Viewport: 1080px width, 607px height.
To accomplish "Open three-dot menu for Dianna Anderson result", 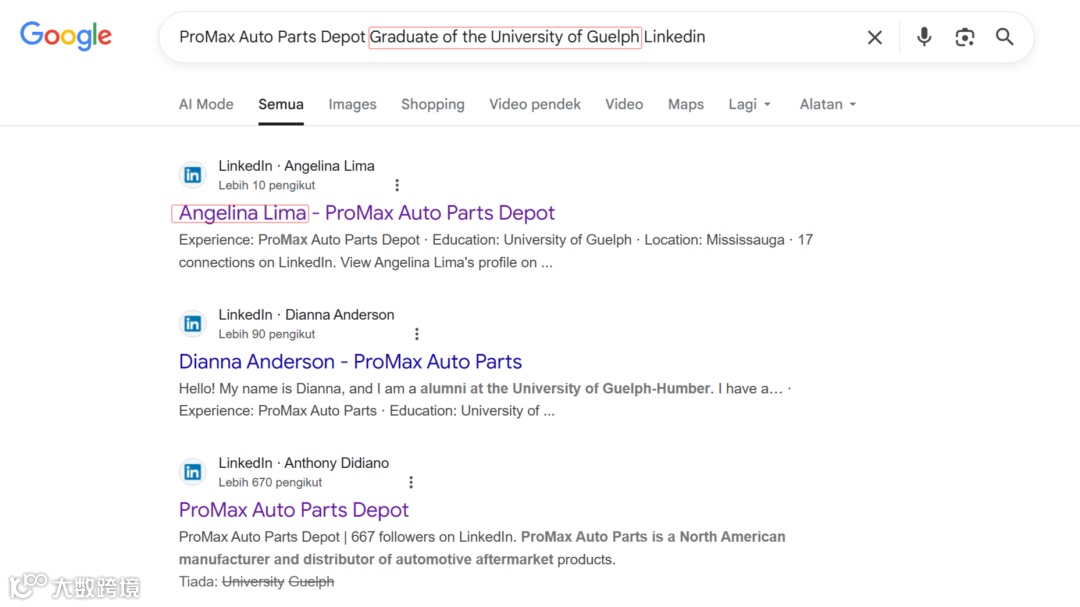I will click(417, 334).
